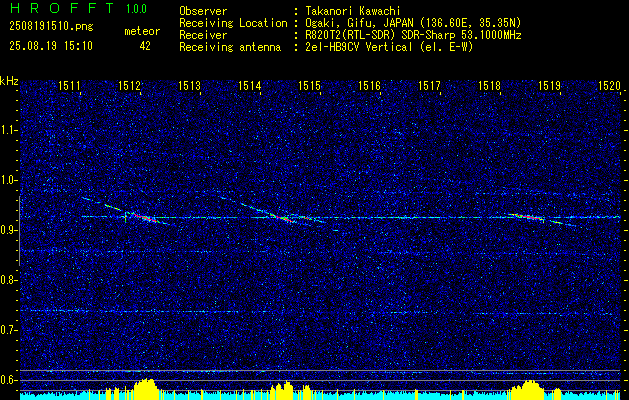
Task: Click the yellow signal peak below 1518
Action: click(x=529, y=388)
